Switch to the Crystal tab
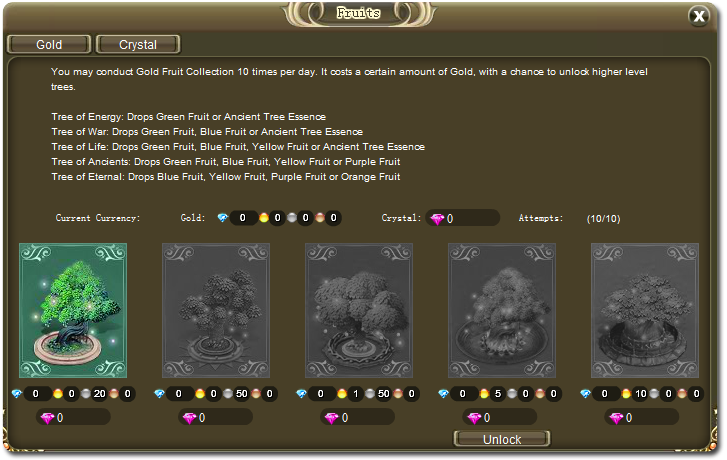 (138, 44)
